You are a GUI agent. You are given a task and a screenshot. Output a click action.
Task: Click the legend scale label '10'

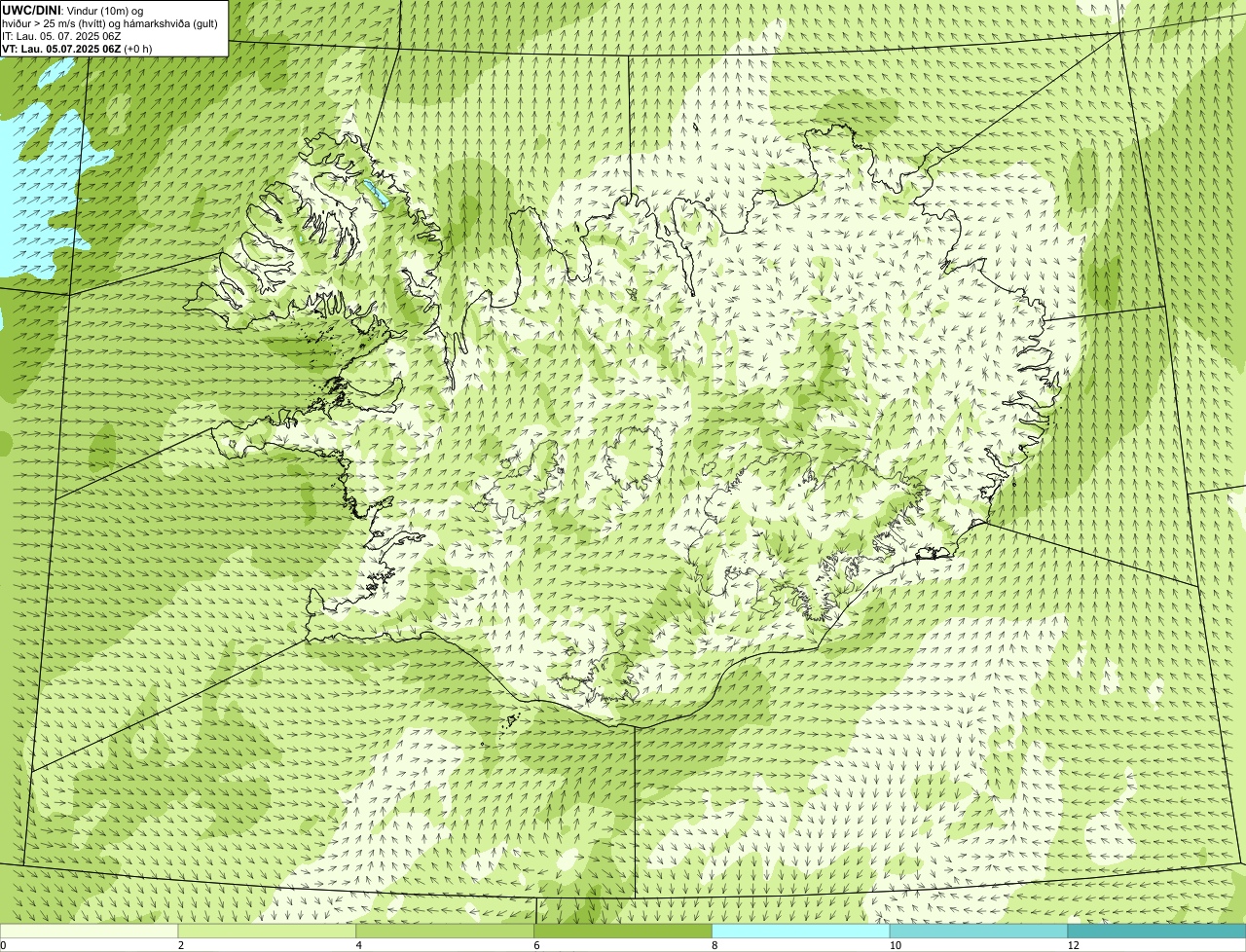tap(894, 945)
